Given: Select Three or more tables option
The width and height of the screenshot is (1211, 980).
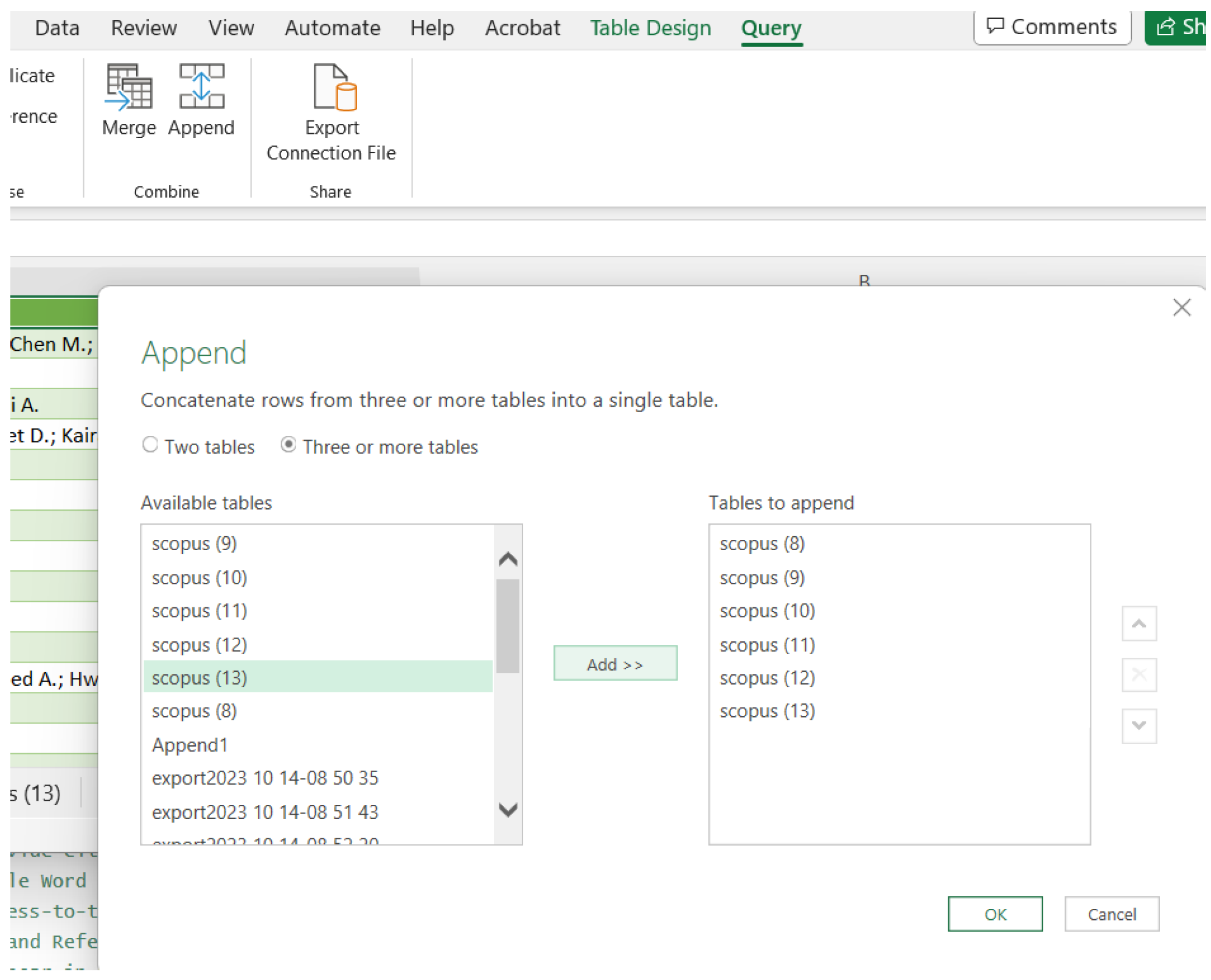Looking at the screenshot, I should coord(288,445).
